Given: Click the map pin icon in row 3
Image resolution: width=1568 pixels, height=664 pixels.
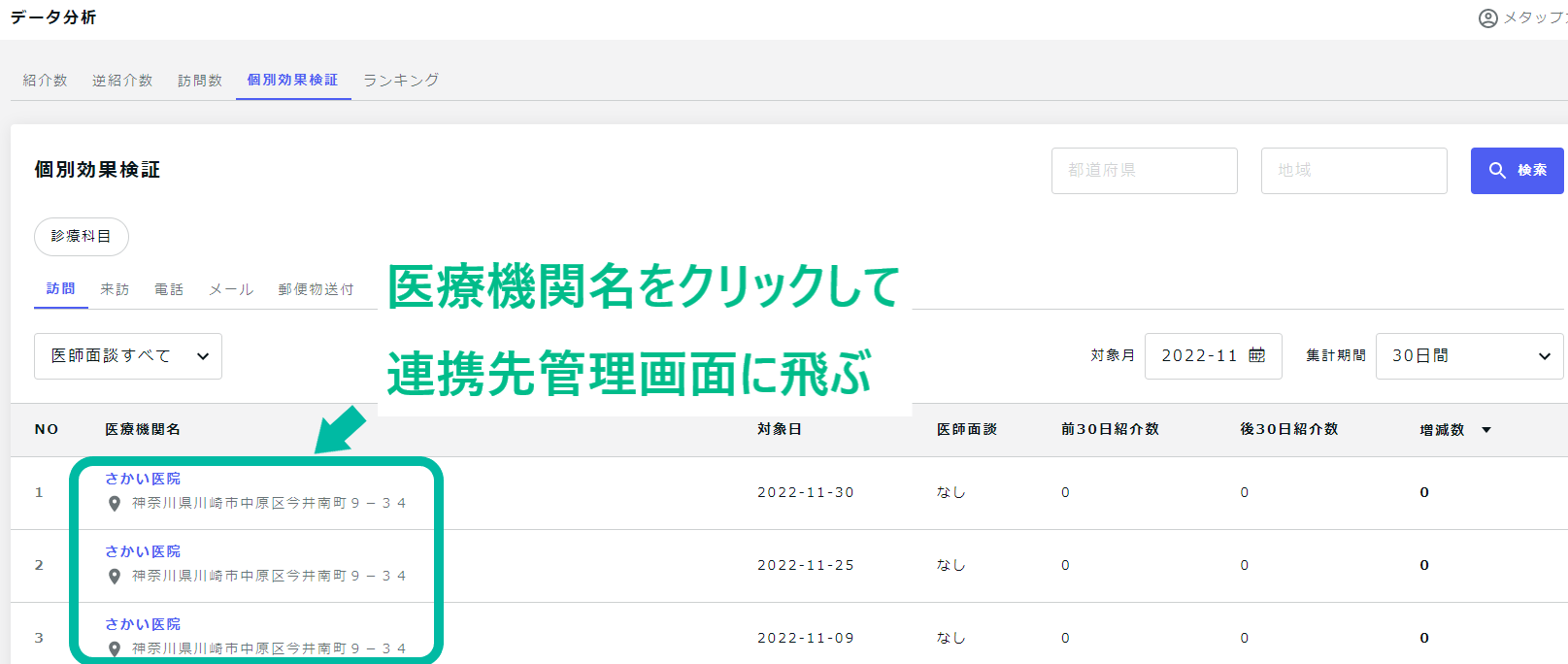Looking at the screenshot, I should click(115, 649).
